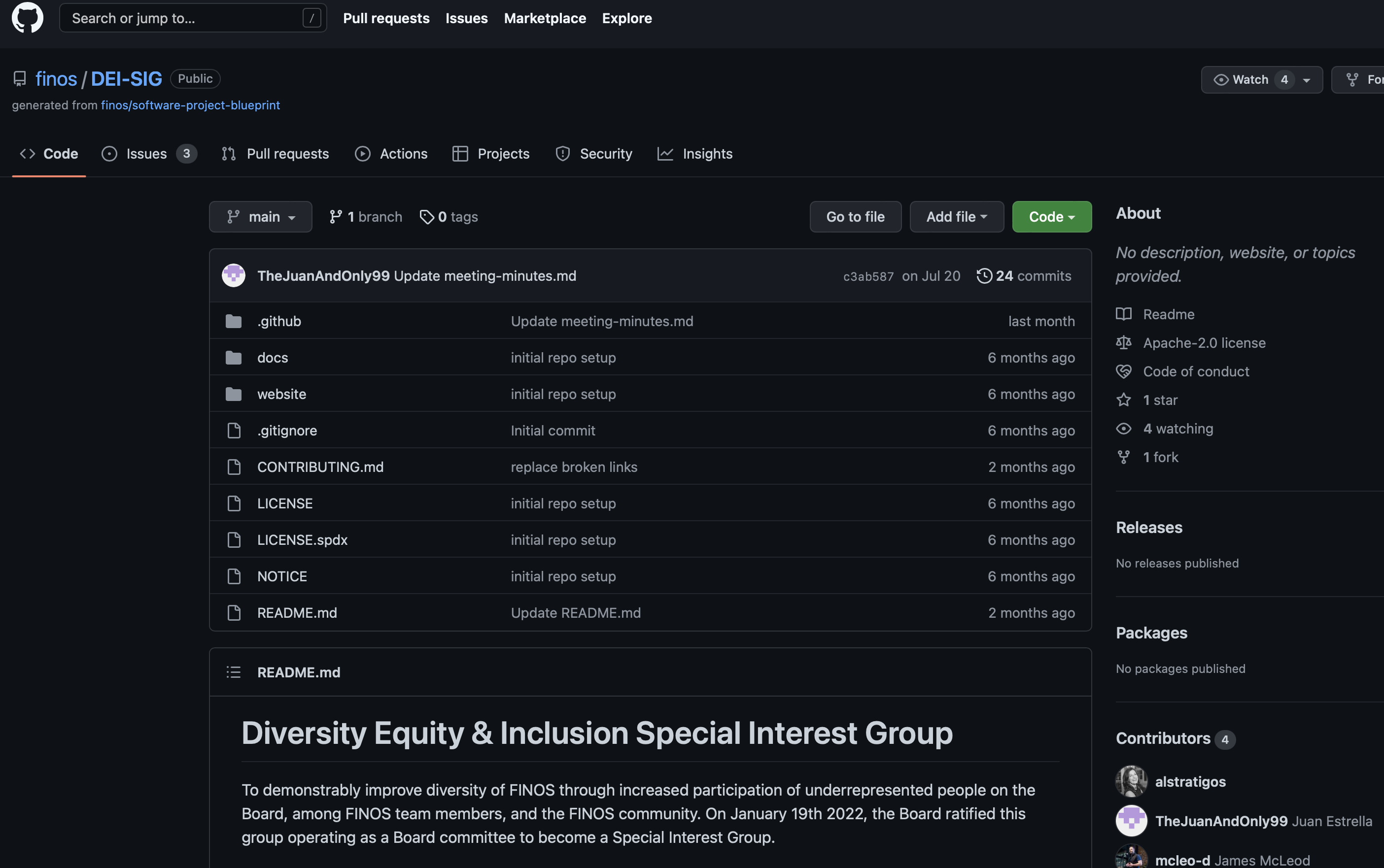Click the 0 tags link
1384x868 pixels.
[x=449, y=217]
